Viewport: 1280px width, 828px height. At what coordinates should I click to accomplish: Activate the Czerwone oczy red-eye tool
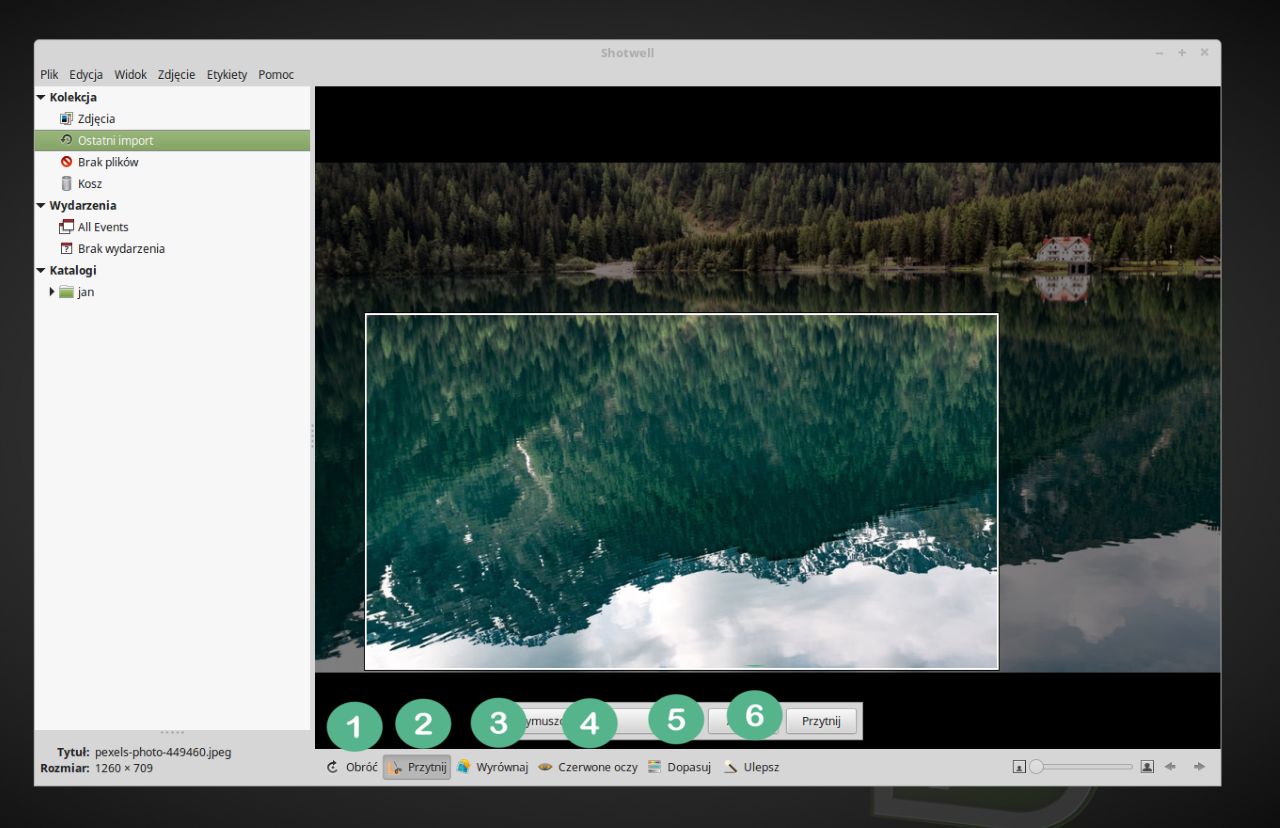(588, 767)
